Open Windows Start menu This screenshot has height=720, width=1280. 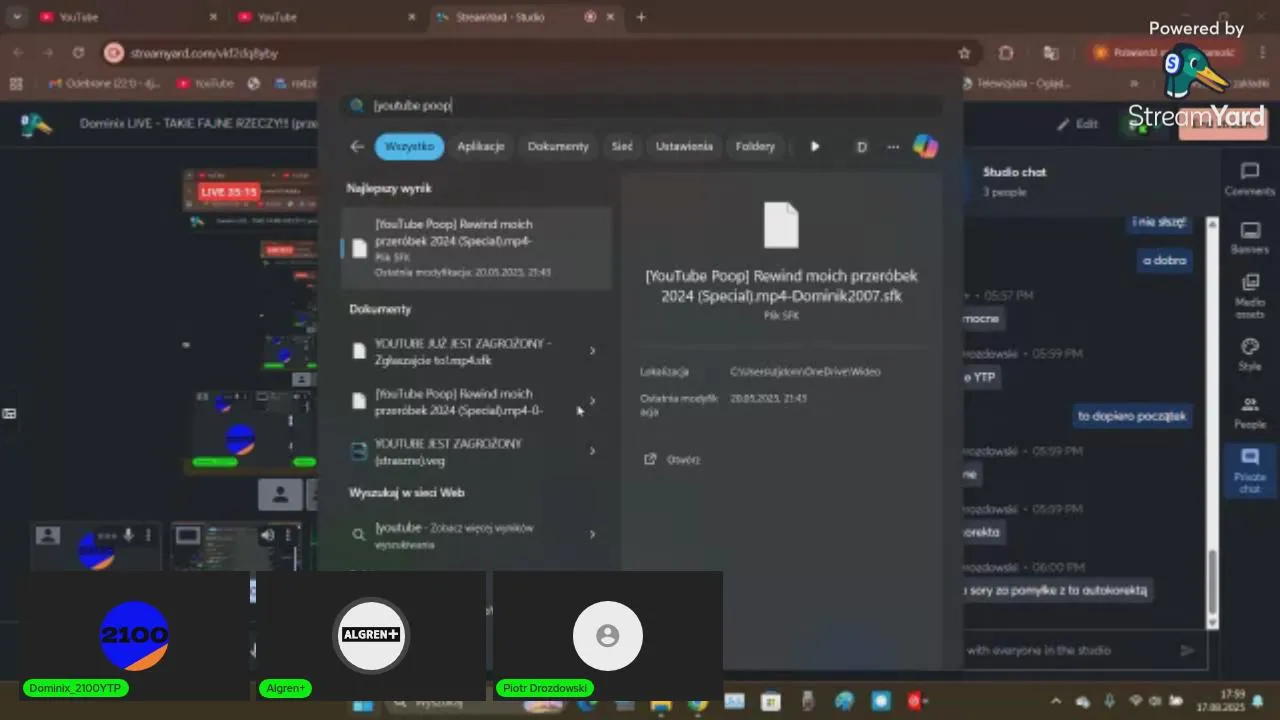363,704
